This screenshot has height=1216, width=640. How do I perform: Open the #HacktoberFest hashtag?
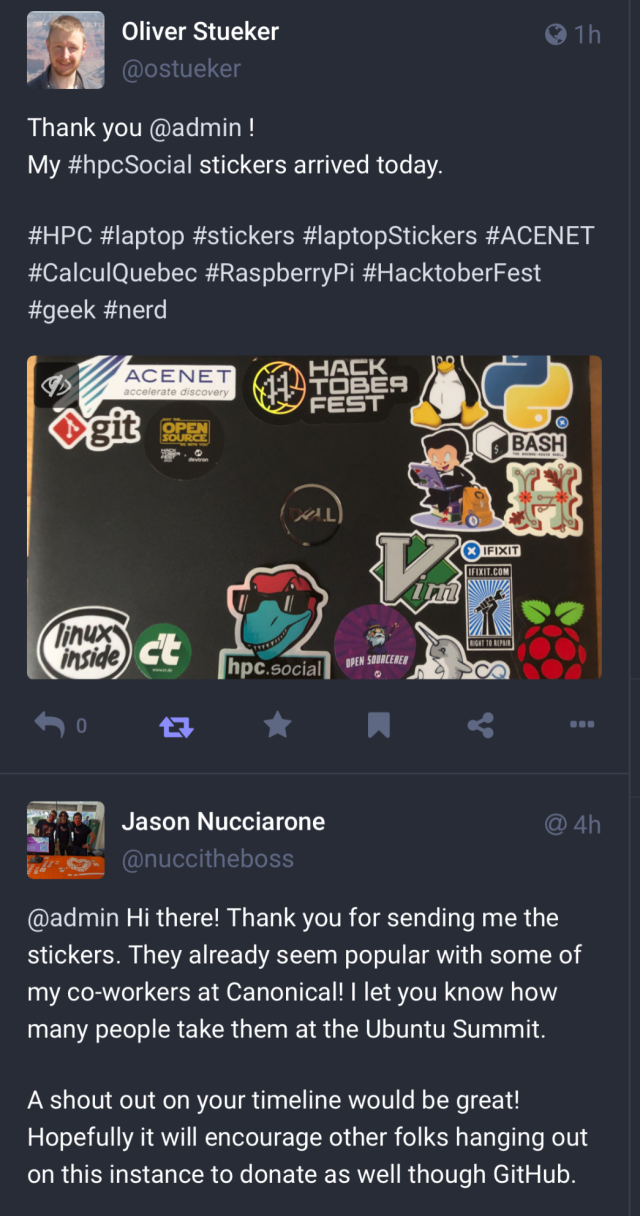[x=451, y=273]
